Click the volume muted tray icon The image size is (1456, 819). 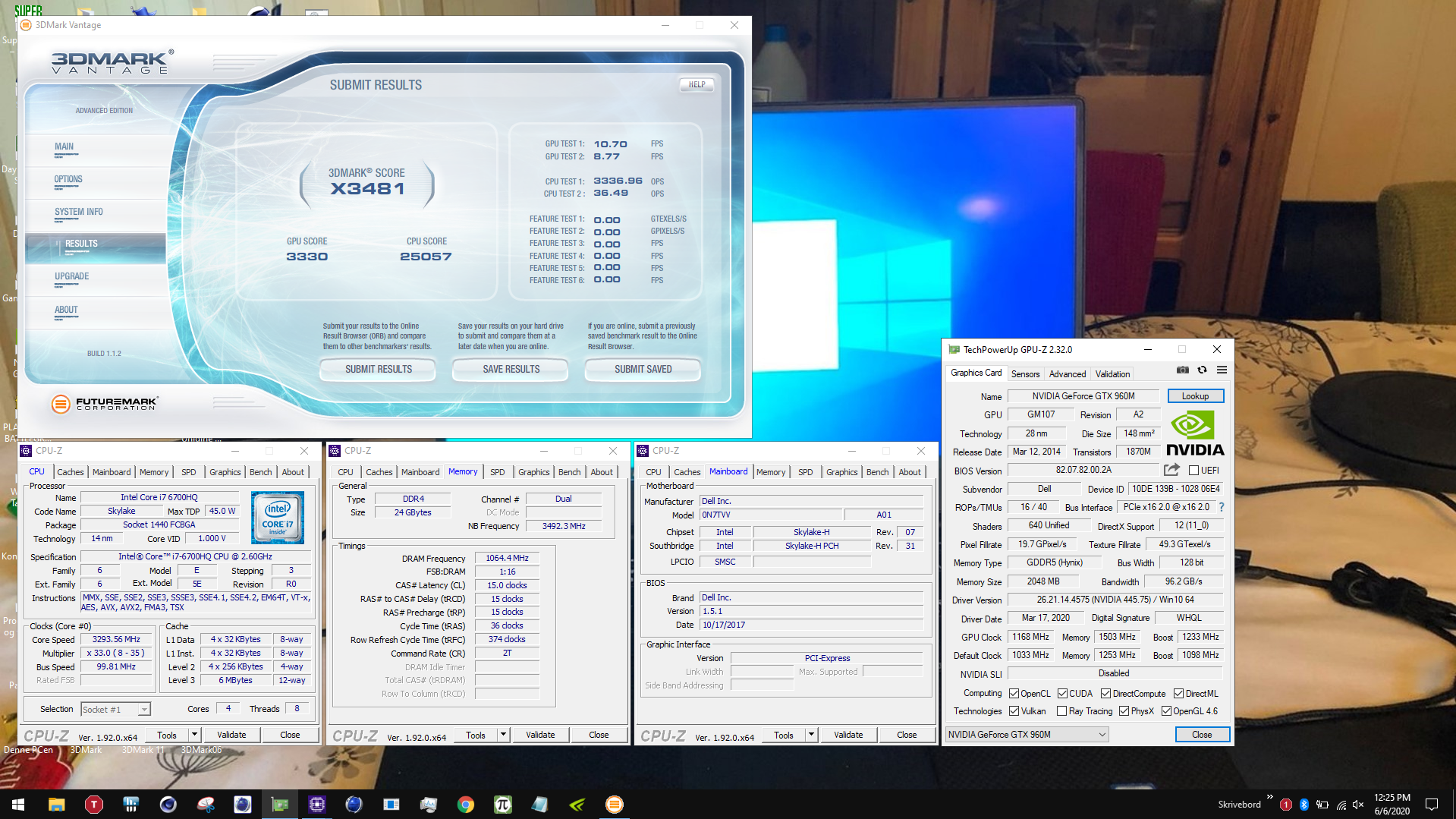1358,805
